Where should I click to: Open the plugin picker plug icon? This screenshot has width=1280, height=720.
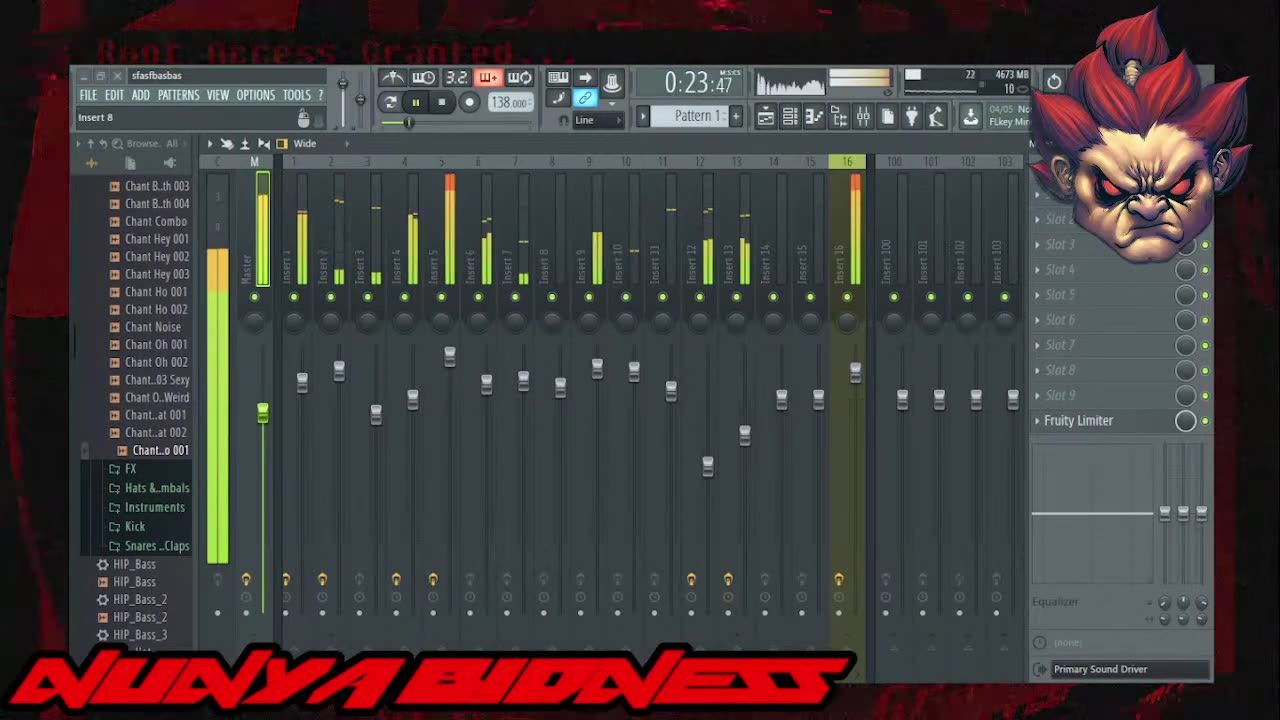(912, 117)
